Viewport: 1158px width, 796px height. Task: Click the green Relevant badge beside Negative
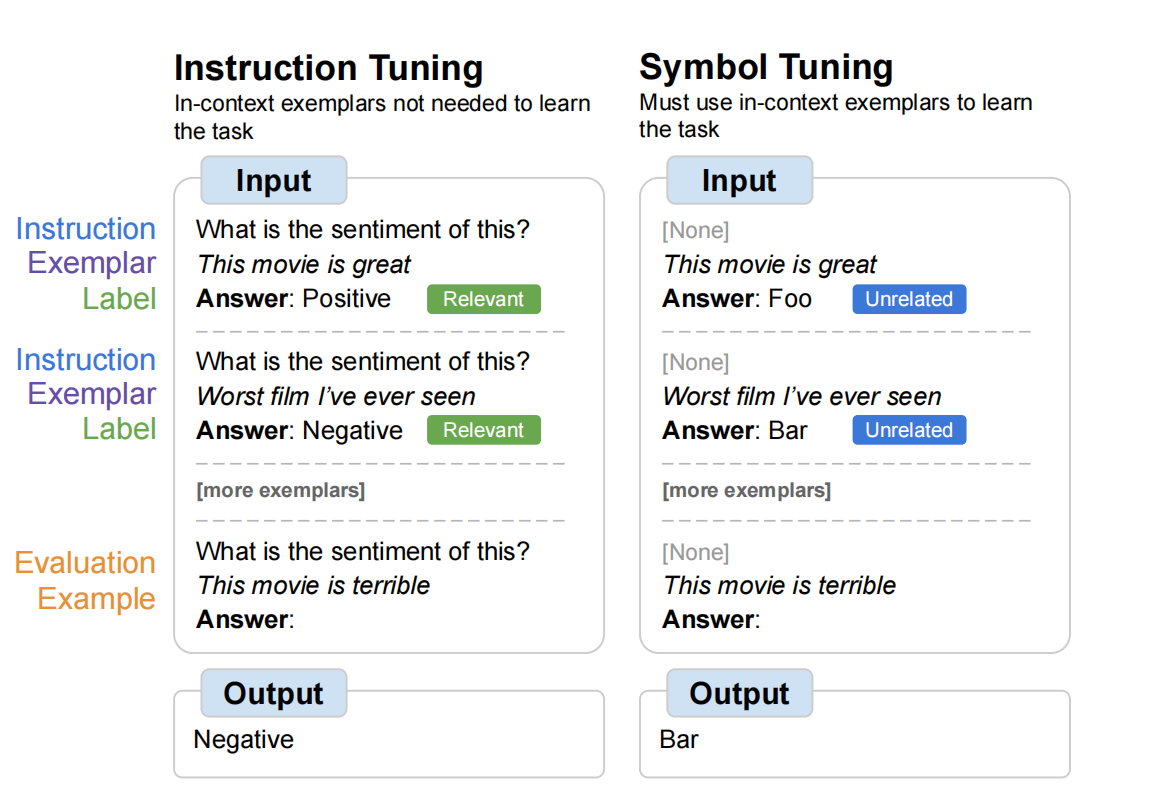click(x=484, y=430)
